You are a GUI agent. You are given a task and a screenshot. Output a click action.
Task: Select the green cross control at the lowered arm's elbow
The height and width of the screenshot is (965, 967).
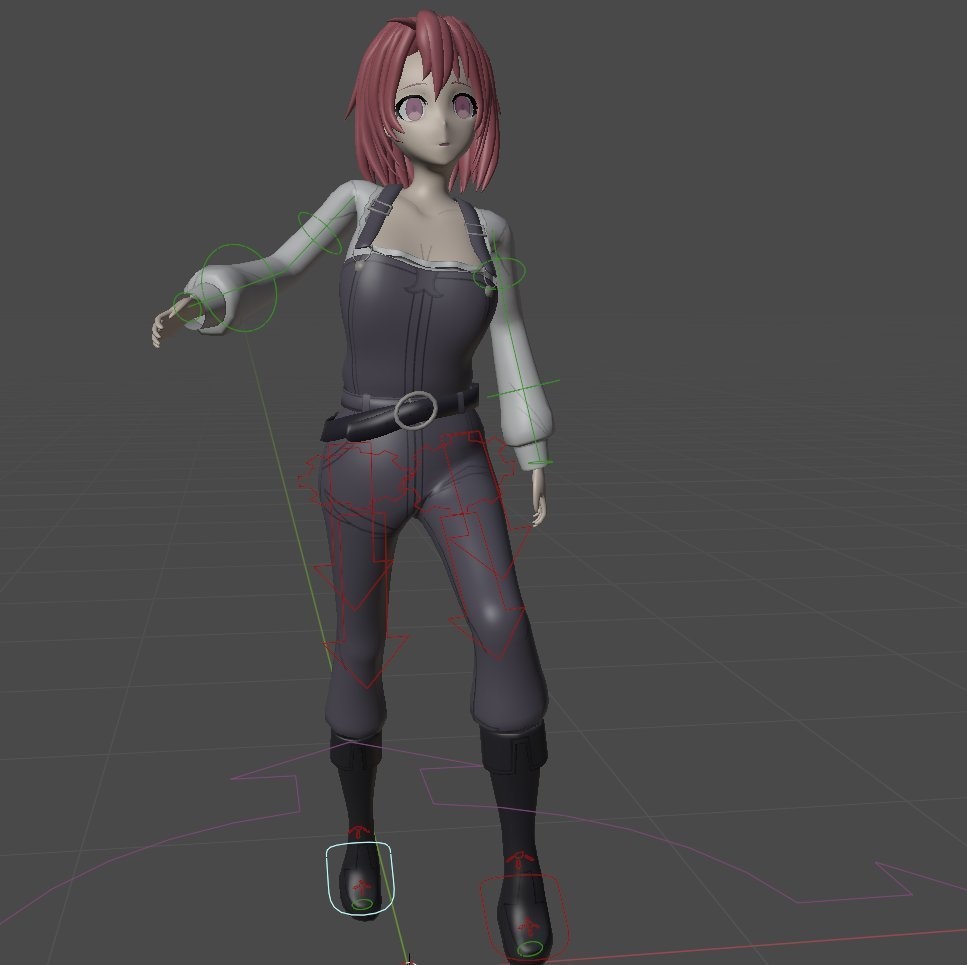coord(524,388)
